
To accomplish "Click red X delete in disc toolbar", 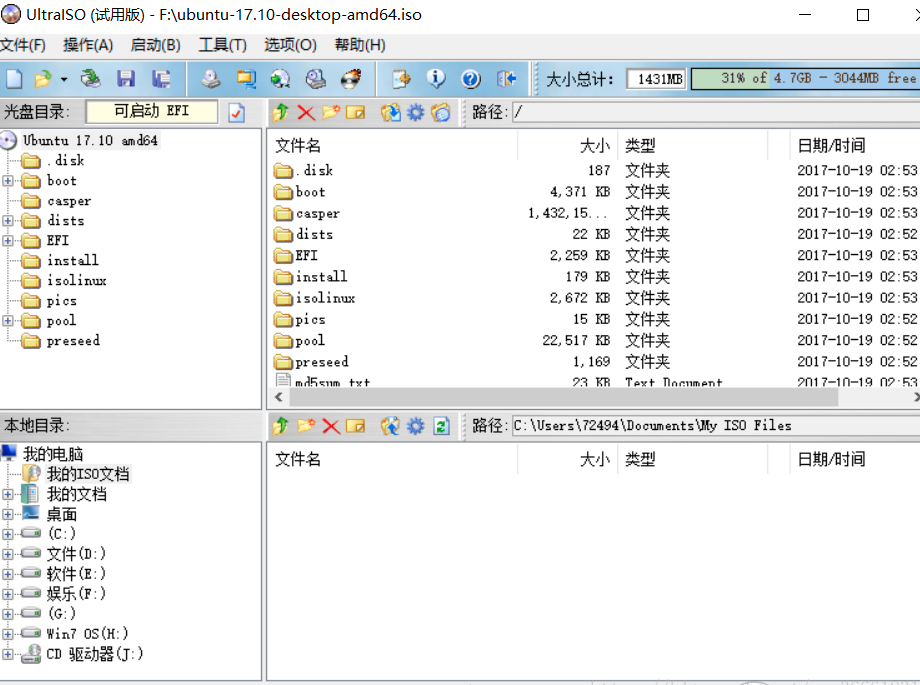I will (x=306, y=112).
